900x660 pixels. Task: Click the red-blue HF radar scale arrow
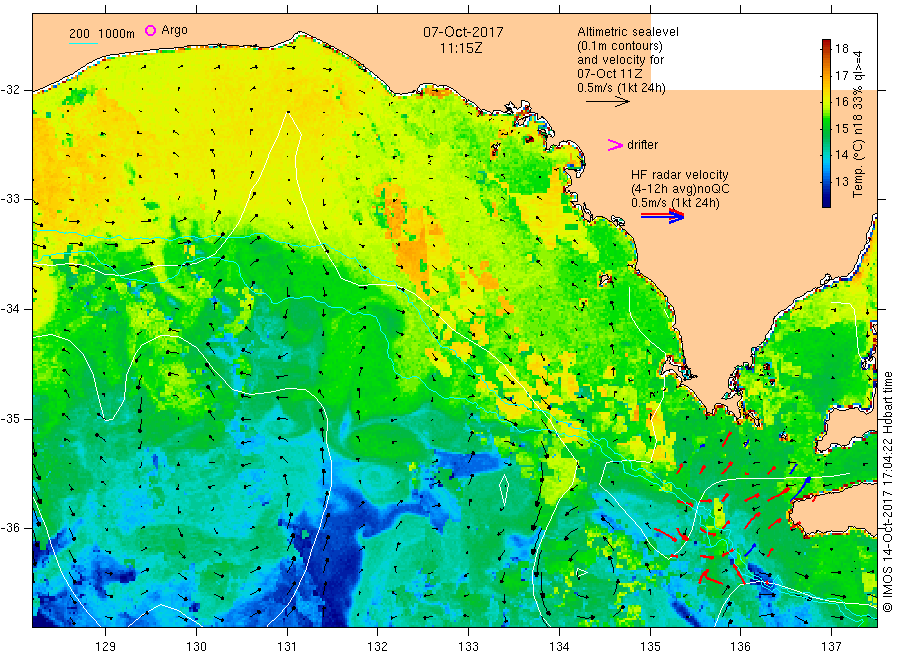click(x=662, y=216)
